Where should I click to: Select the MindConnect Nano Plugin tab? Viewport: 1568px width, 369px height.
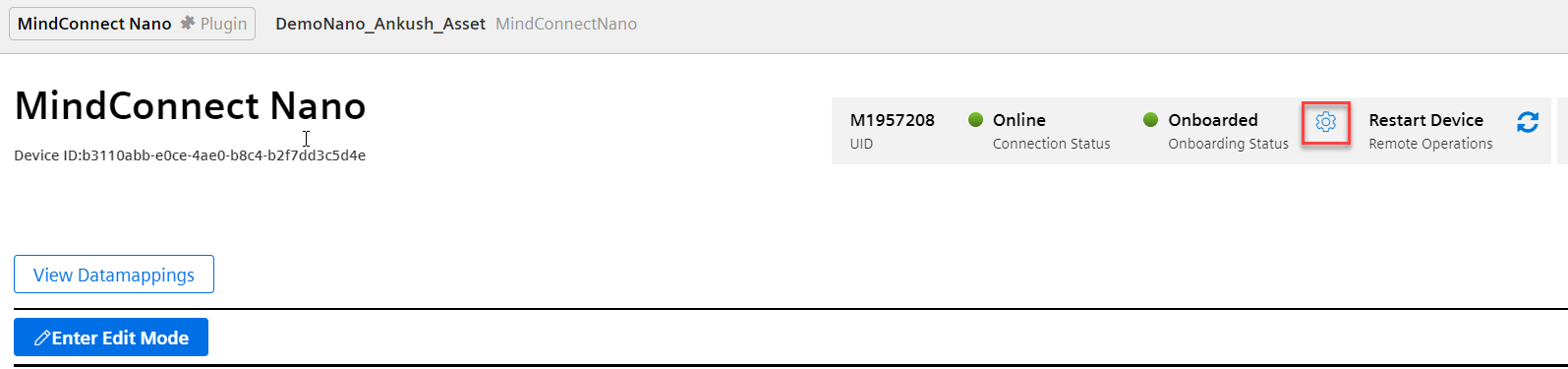(132, 24)
